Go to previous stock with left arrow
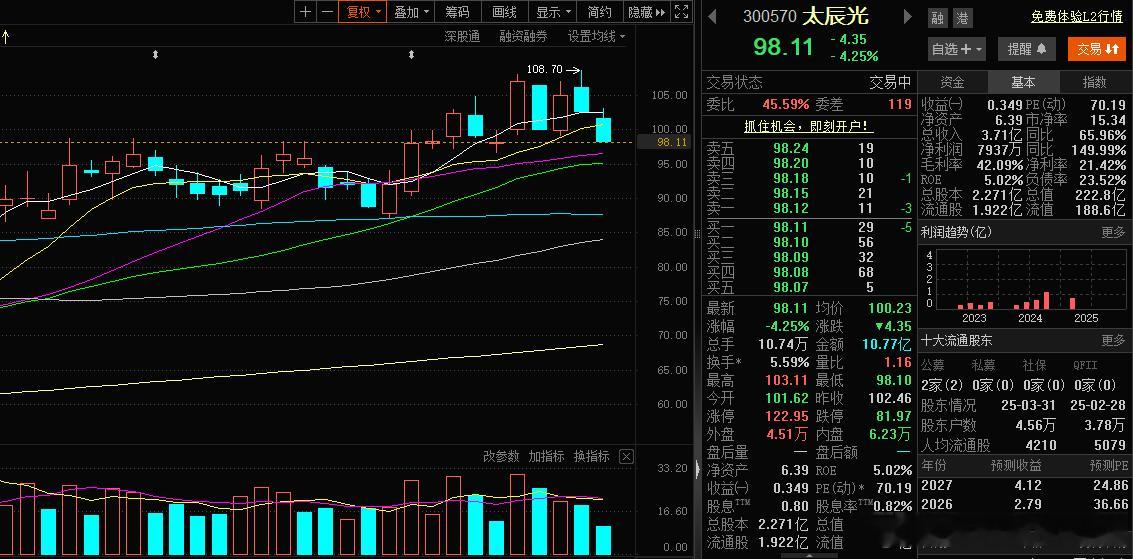 tap(712, 17)
